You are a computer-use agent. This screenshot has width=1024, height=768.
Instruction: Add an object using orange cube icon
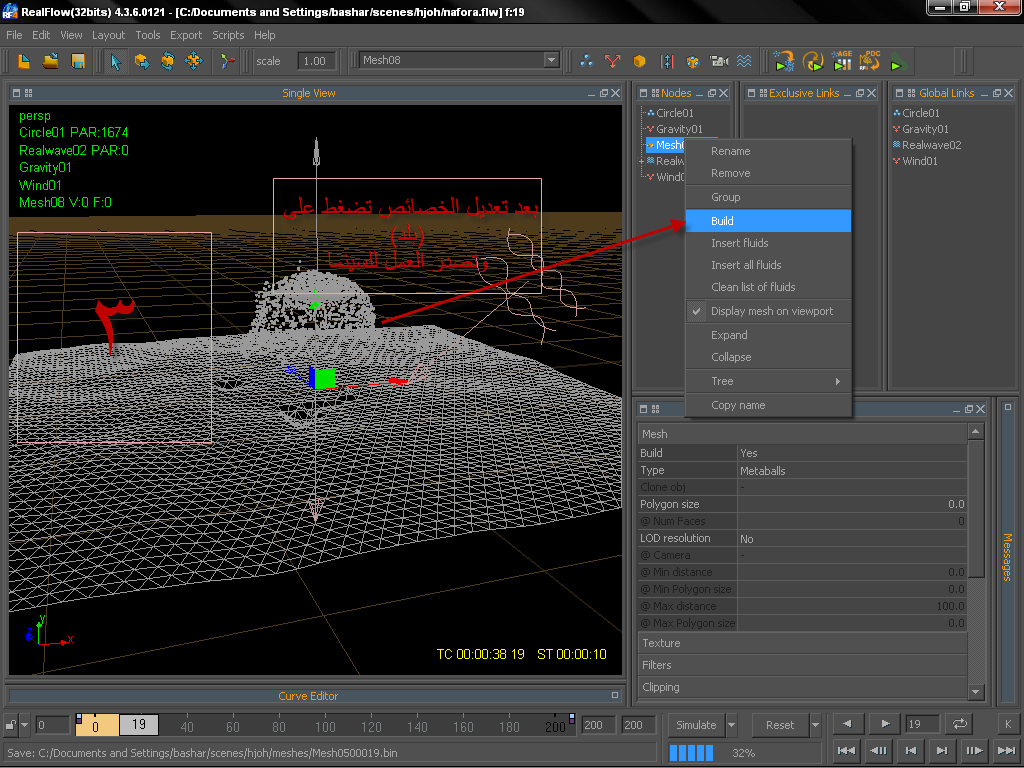(x=639, y=61)
